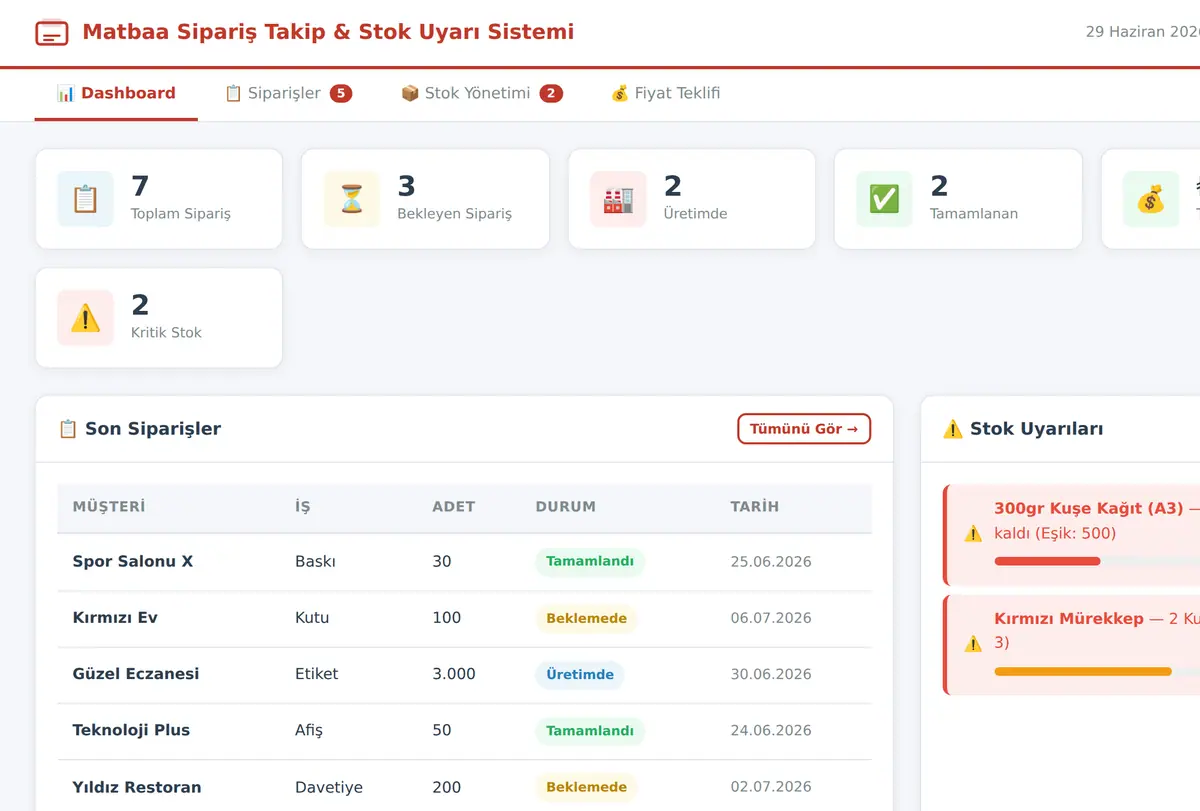Click the Beklemede status badge for Yıldız Restoran
The width and height of the screenshot is (1200, 811).
pos(586,787)
